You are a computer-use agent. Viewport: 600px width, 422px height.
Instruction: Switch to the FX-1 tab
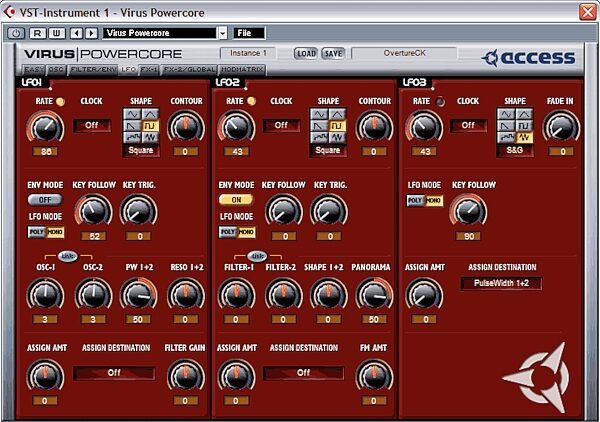[x=149, y=70]
